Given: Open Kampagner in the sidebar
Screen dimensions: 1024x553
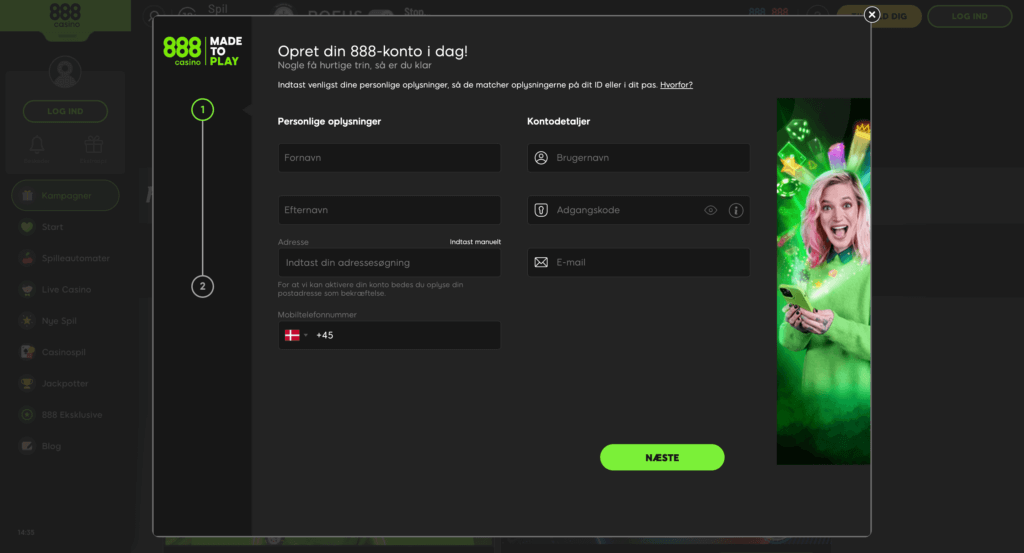Looking at the screenshot, I should tap(65, 196).
